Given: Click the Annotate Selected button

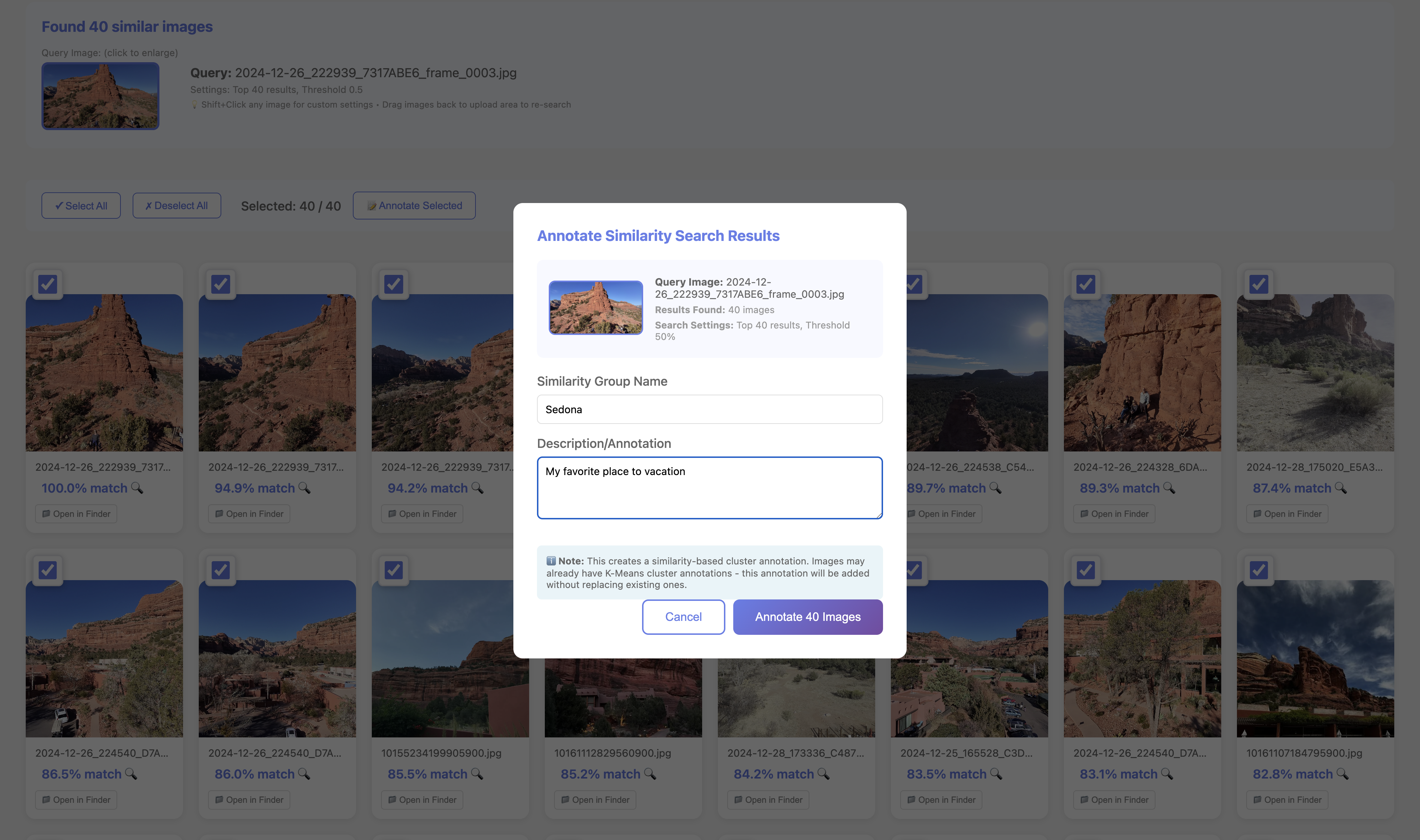Looking at the screenshot, I should click(414, 206).
